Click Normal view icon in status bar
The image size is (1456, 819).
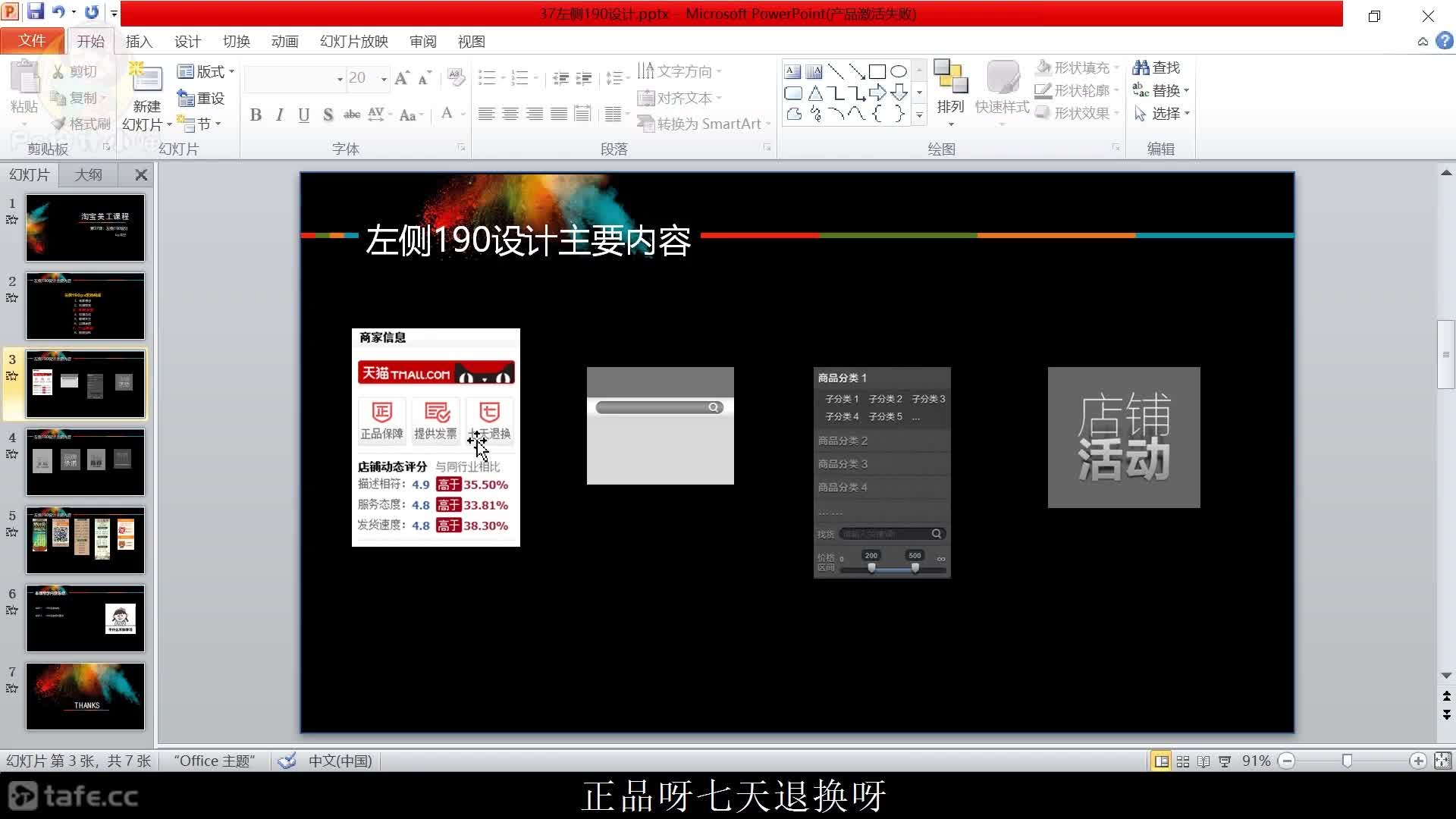pos(1161,761)
